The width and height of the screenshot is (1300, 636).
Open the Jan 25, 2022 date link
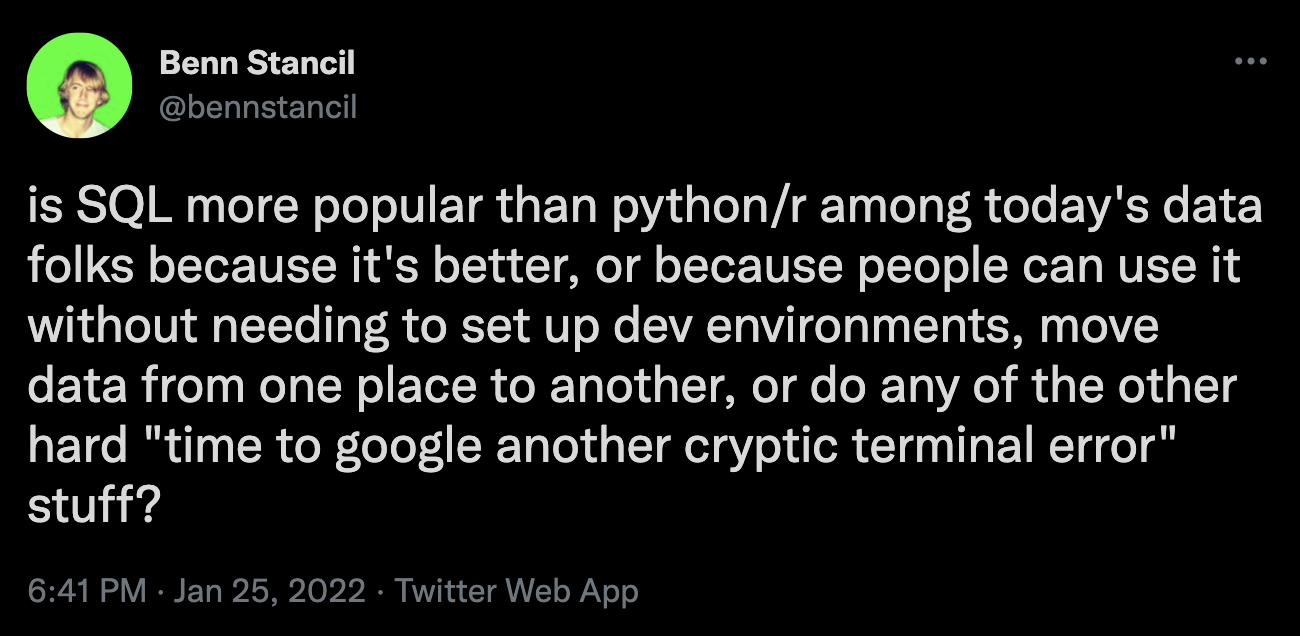click(269, 590)
